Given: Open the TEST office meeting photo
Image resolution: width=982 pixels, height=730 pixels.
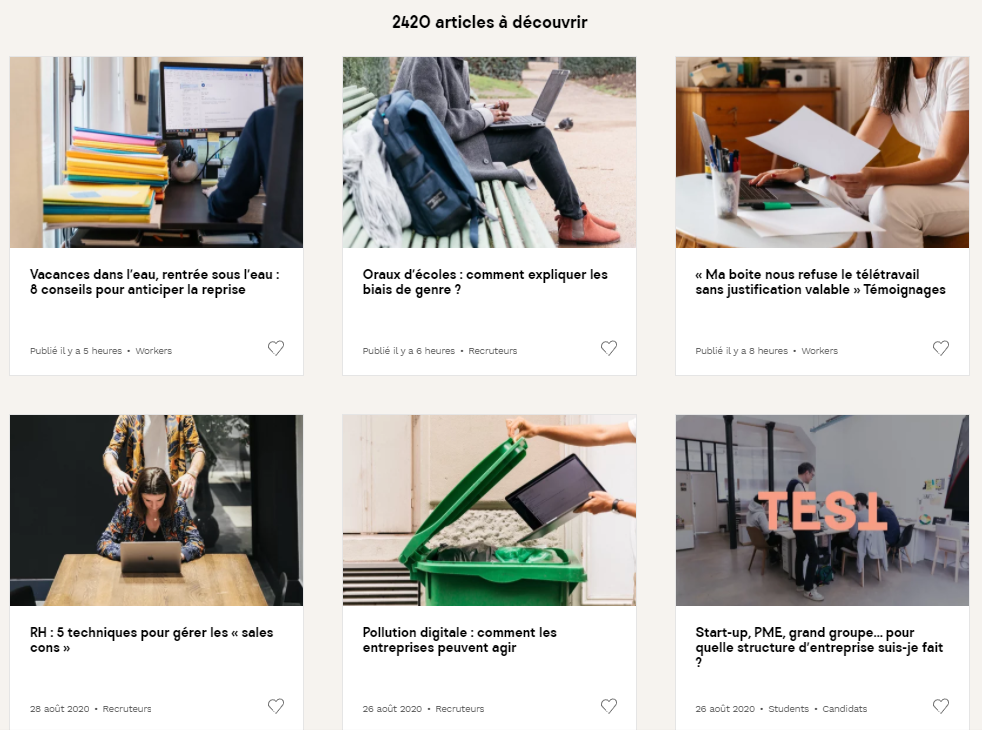Looking at the screenshot, I should click(x=822, y=510).
